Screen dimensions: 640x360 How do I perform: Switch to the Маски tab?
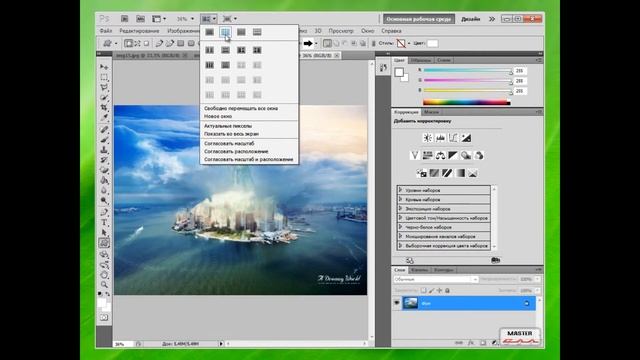pos(431,112)
